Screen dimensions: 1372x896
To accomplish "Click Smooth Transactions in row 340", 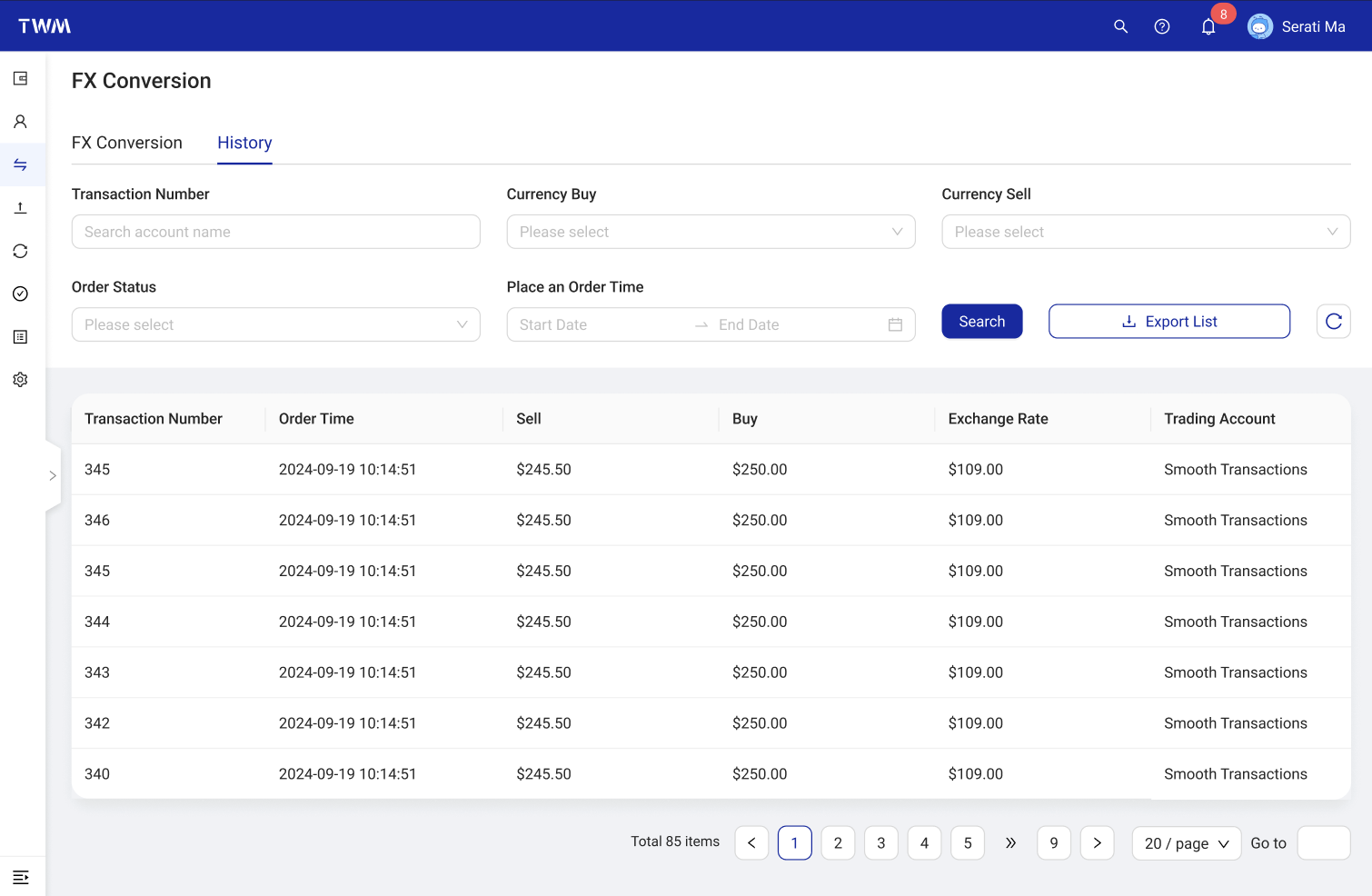I will [1236, 774].
